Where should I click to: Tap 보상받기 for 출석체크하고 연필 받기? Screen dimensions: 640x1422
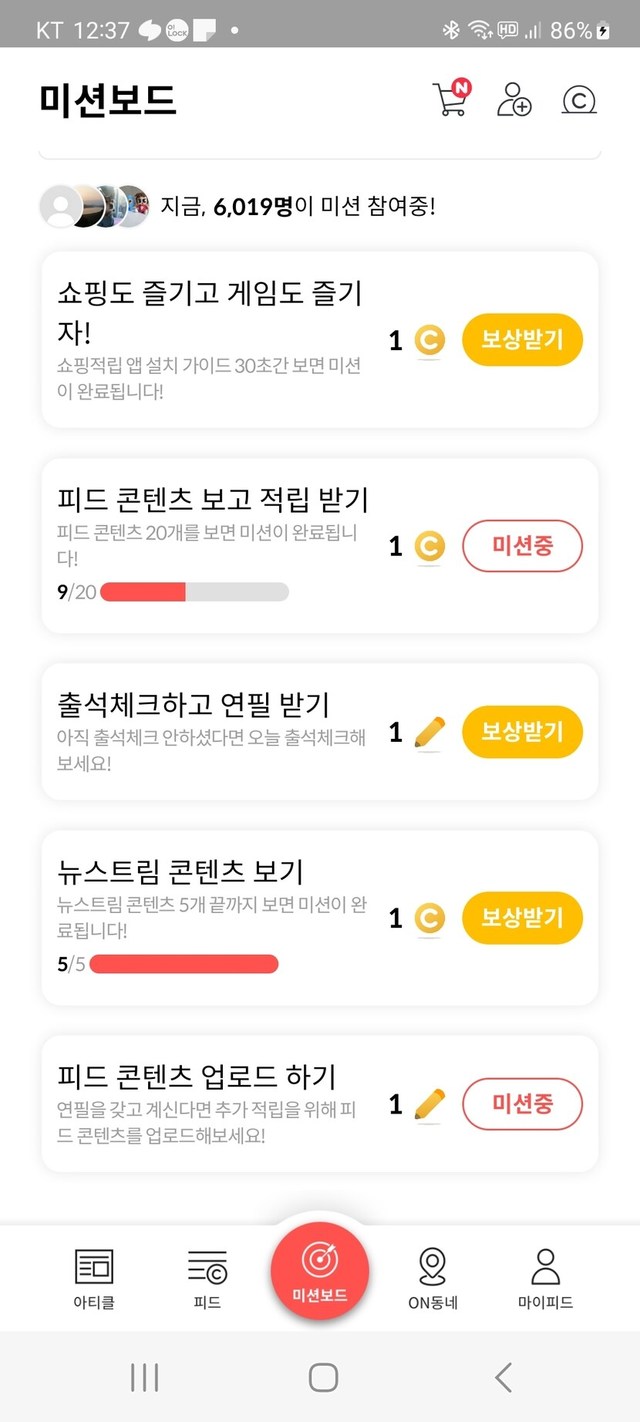(x=522, y=732)
